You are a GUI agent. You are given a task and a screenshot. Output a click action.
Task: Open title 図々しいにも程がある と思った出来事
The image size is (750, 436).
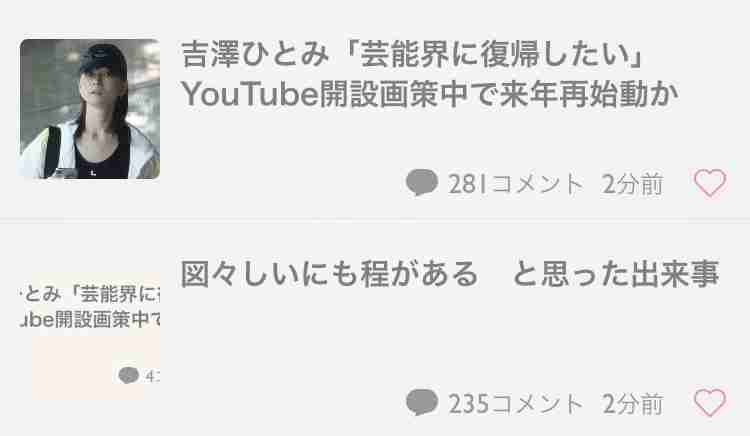point(450,274)
